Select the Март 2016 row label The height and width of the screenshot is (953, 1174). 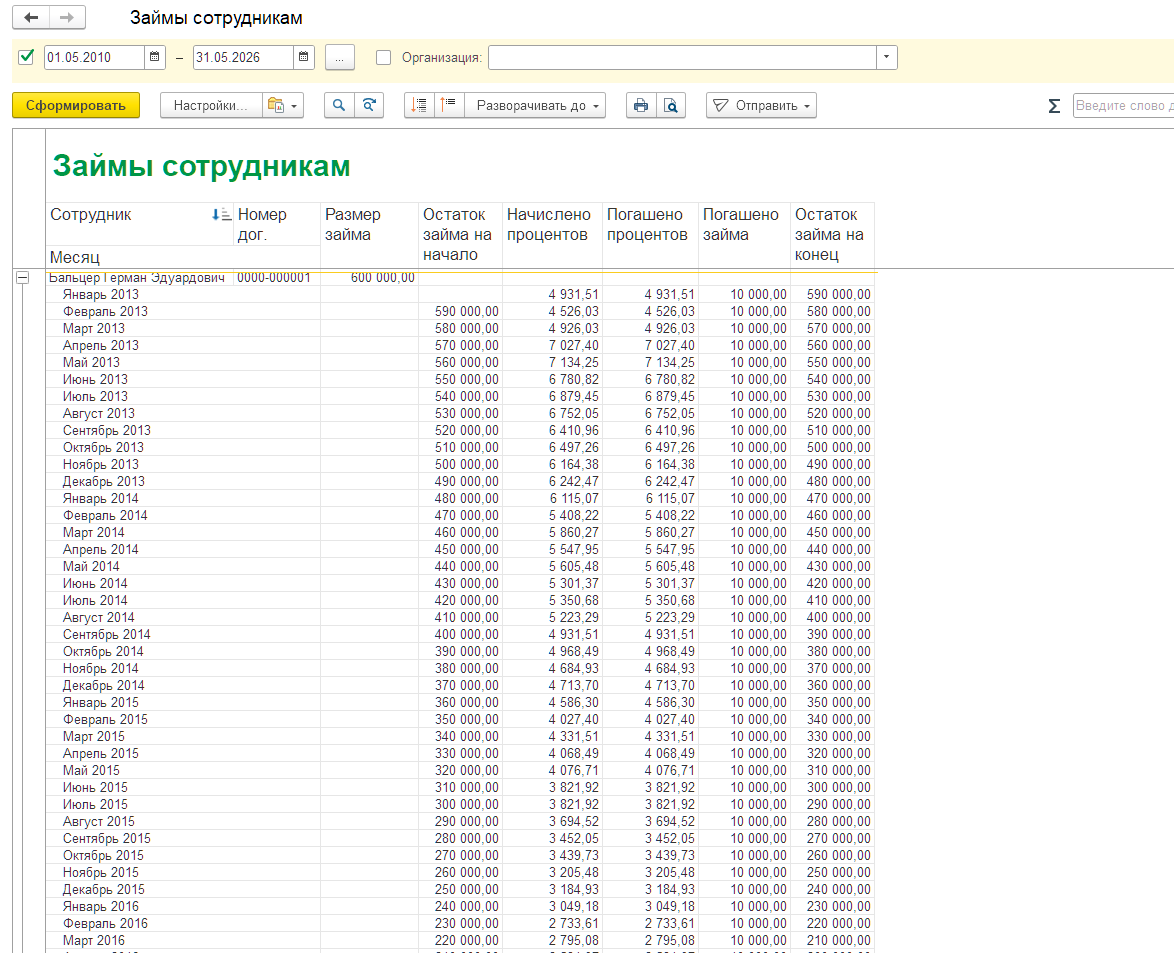click(94, 941)
